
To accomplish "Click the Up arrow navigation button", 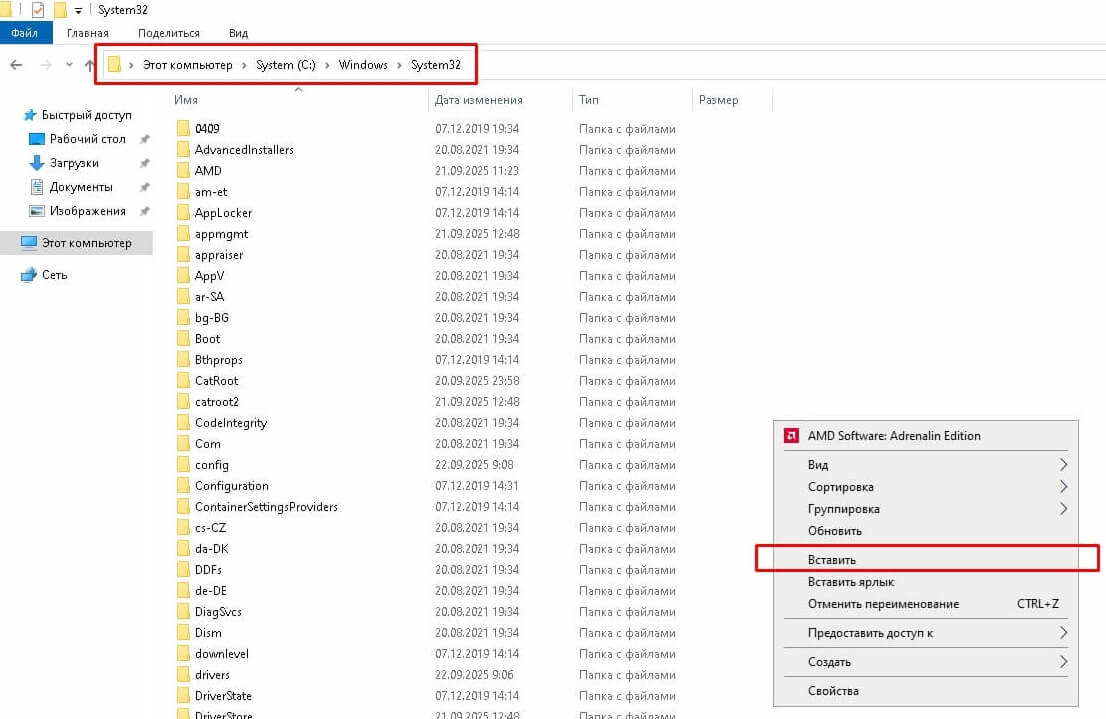I will click(90, 65).
